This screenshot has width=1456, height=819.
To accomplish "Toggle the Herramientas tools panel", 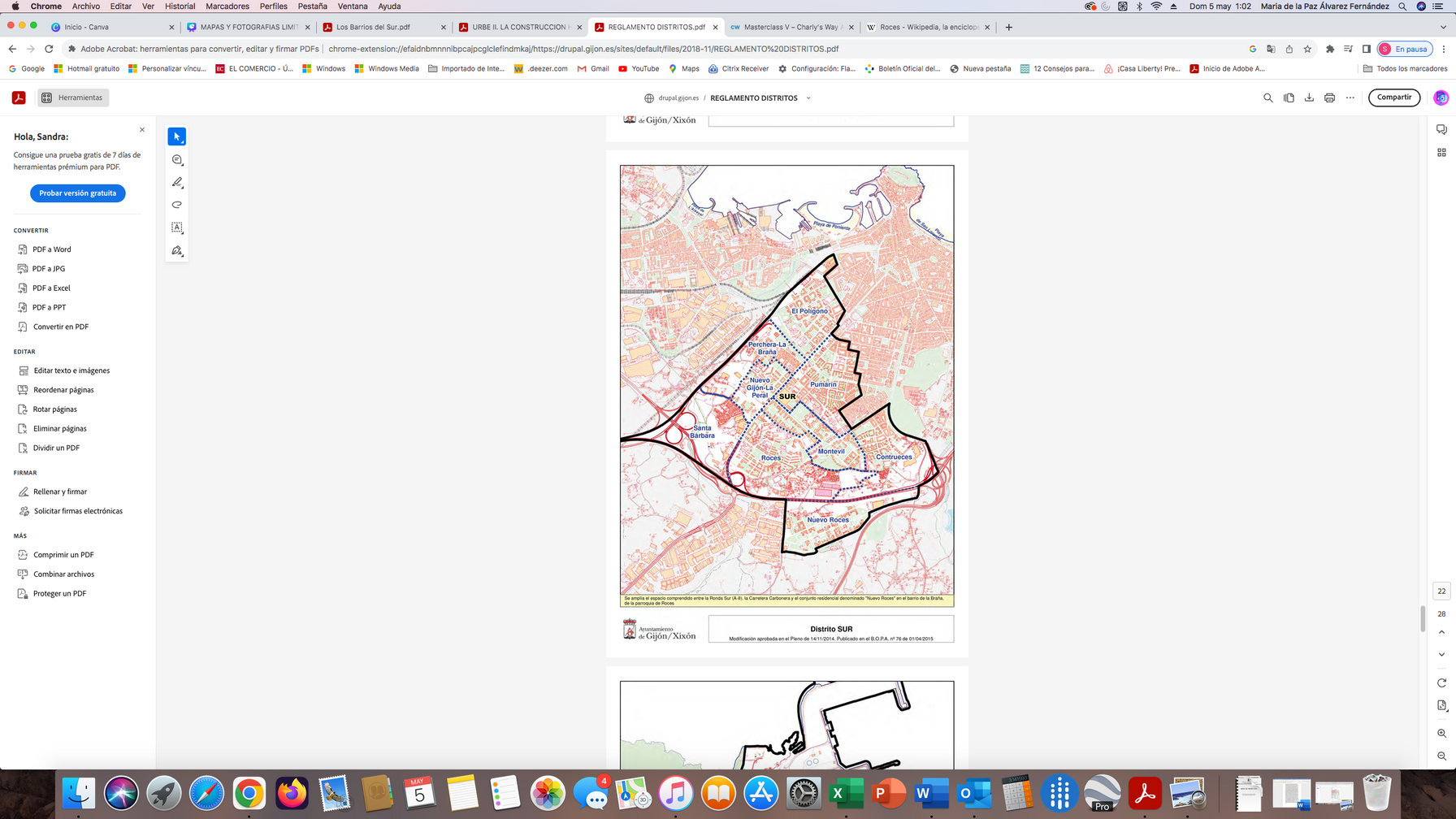I will (x=73, y=97).
